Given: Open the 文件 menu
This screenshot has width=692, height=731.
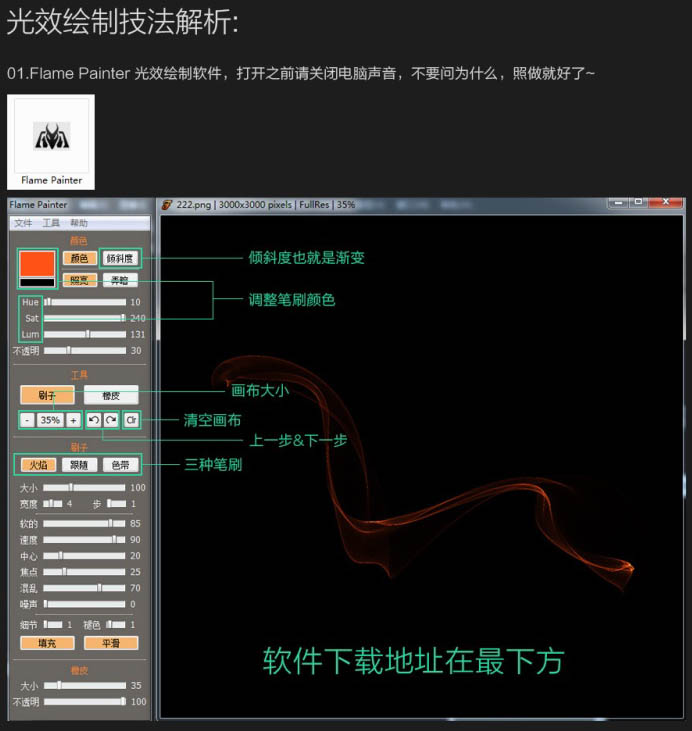Looking at the screenshot, I should click(x=23, y=223).
